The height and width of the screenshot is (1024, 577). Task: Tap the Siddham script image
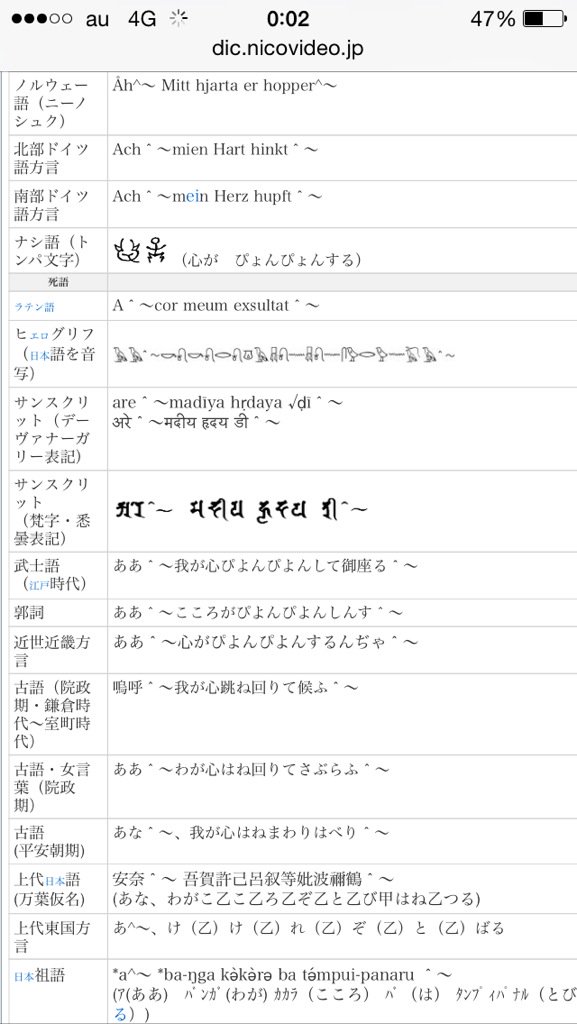(241, 510)
